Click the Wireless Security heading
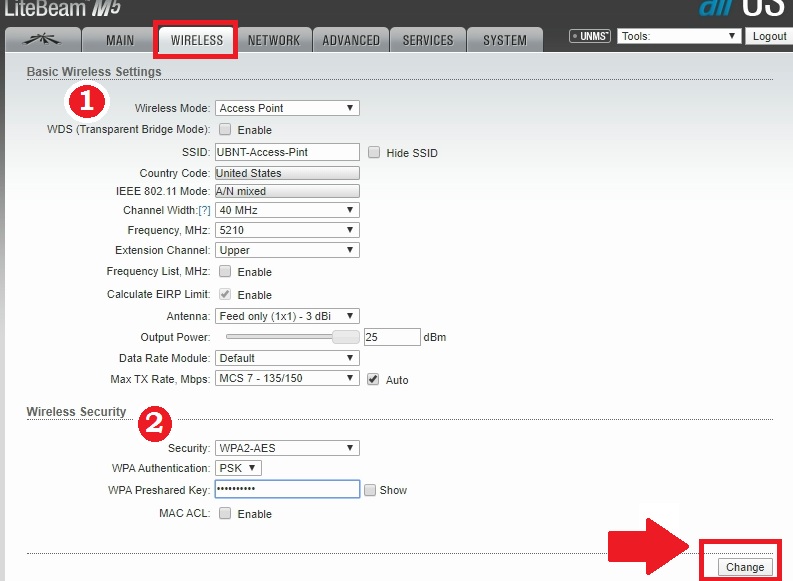Viewport: 793px width, 581px height. (x=76, y=412)
